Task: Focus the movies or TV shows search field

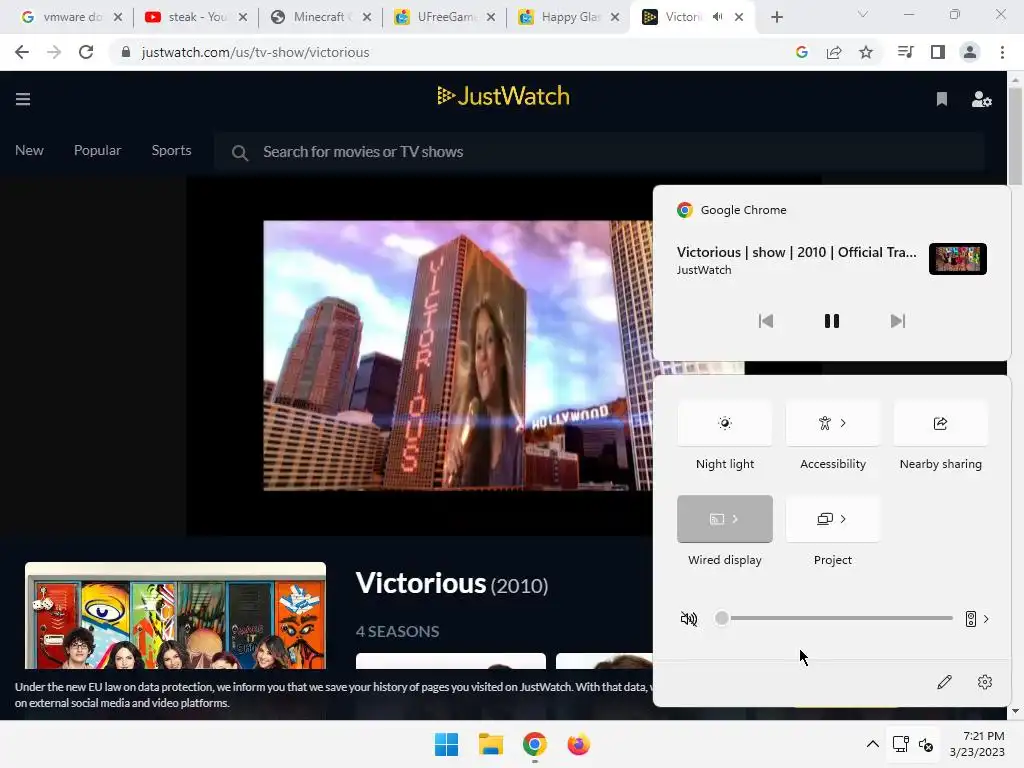Action: coord(599,152)
